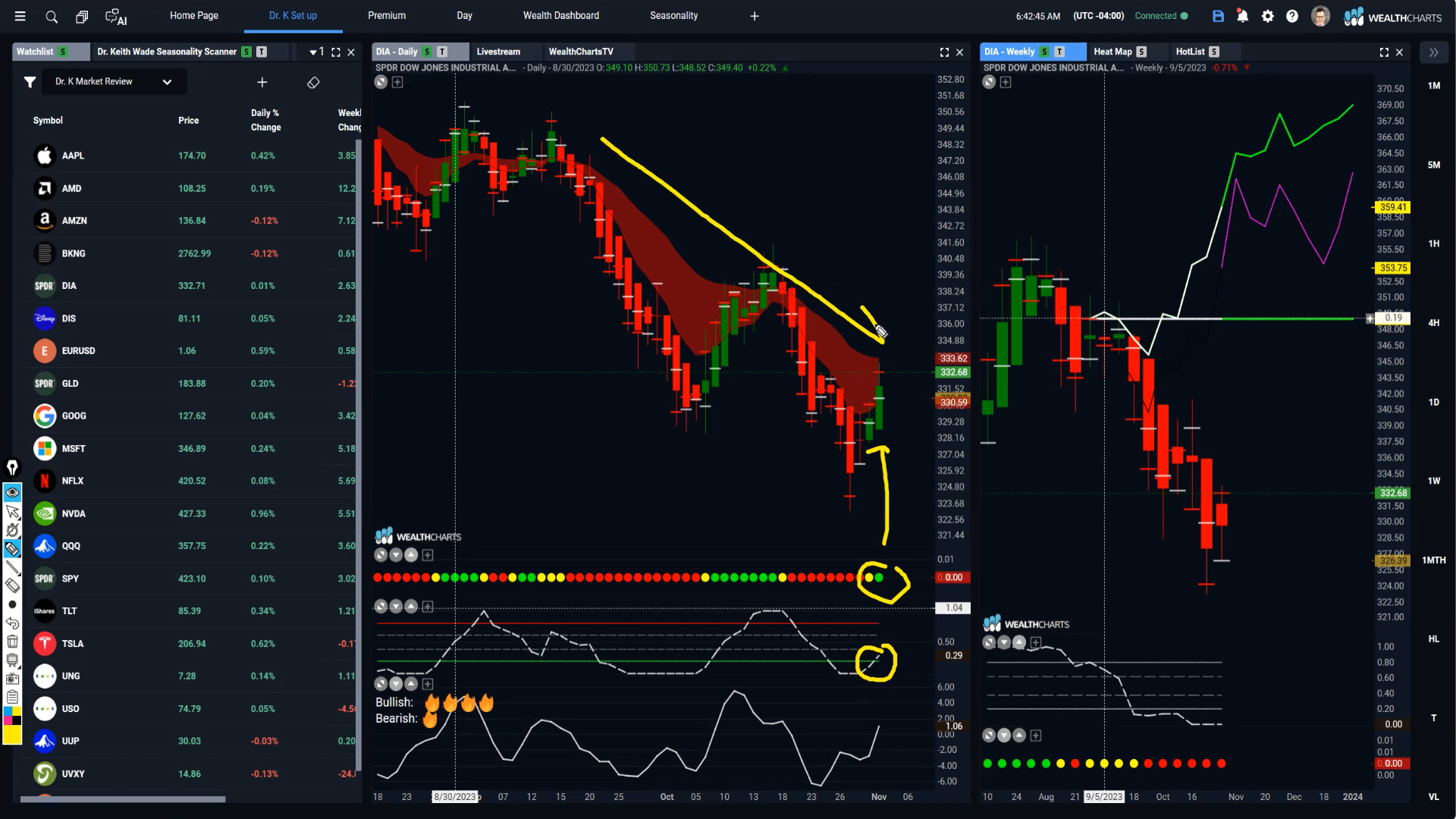Click the plus box on DIA Daily chart
Screen dimensions: 1456x819
(397, 82)
